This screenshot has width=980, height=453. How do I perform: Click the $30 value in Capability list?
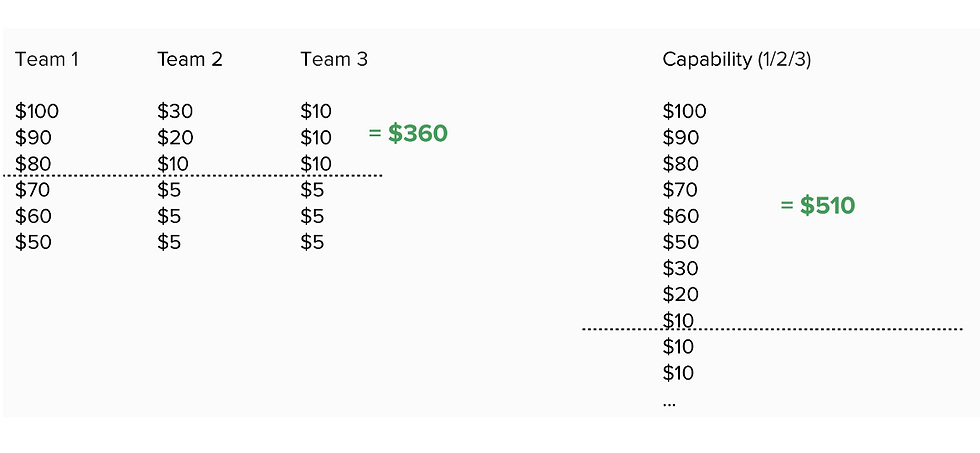pyautogui.click(x=681, y=268)
